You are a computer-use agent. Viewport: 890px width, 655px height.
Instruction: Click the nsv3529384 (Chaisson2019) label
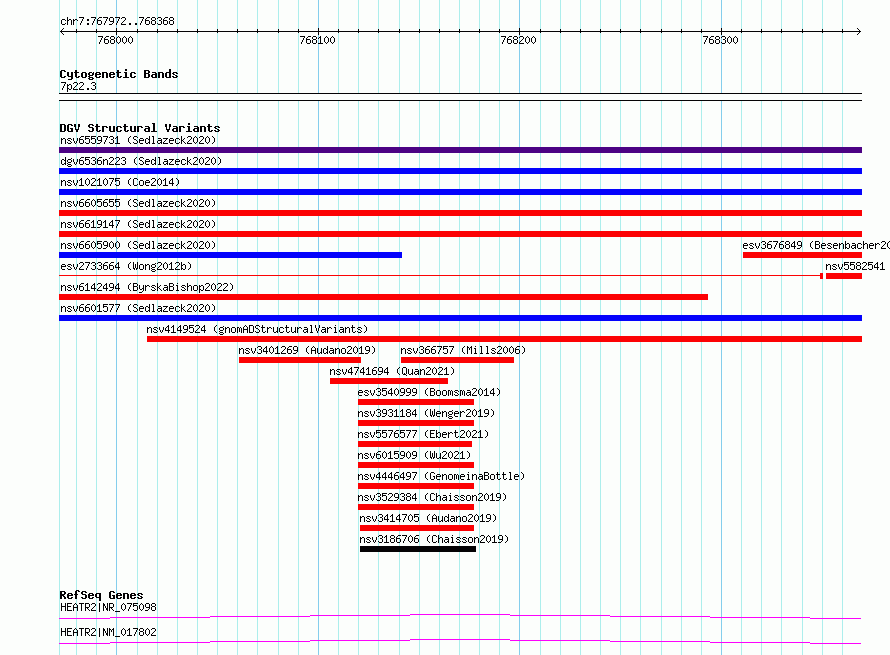432,497
